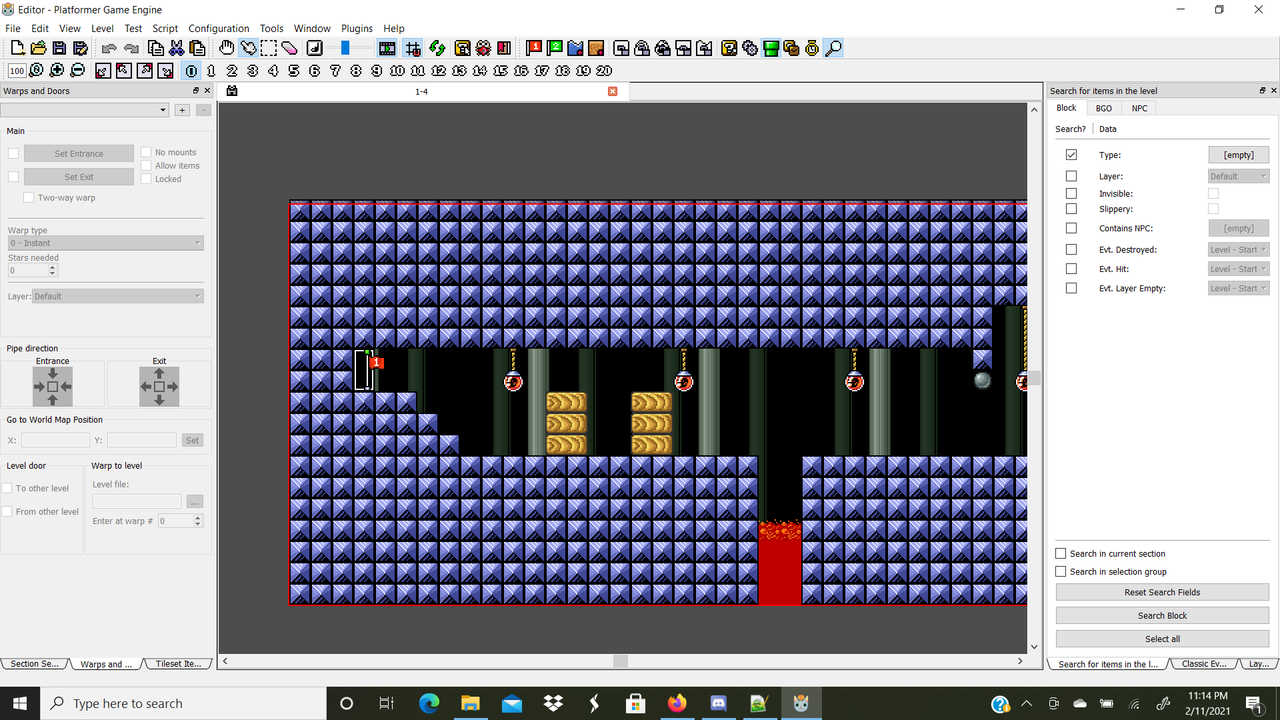Select the dashed rectangle selection tool
The image size is (1280, 720).
268,47
